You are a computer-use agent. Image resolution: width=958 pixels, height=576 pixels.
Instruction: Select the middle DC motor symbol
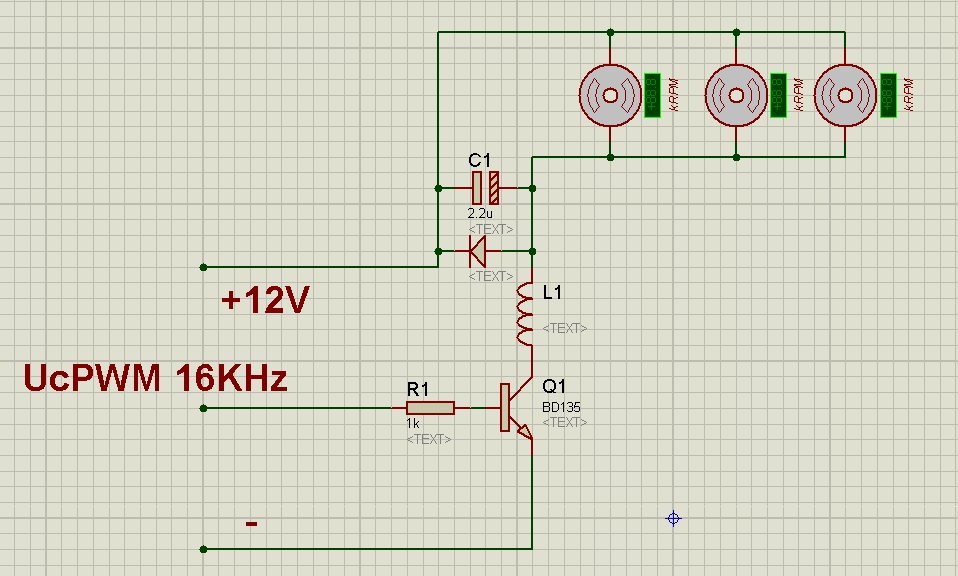coord(736,95)
